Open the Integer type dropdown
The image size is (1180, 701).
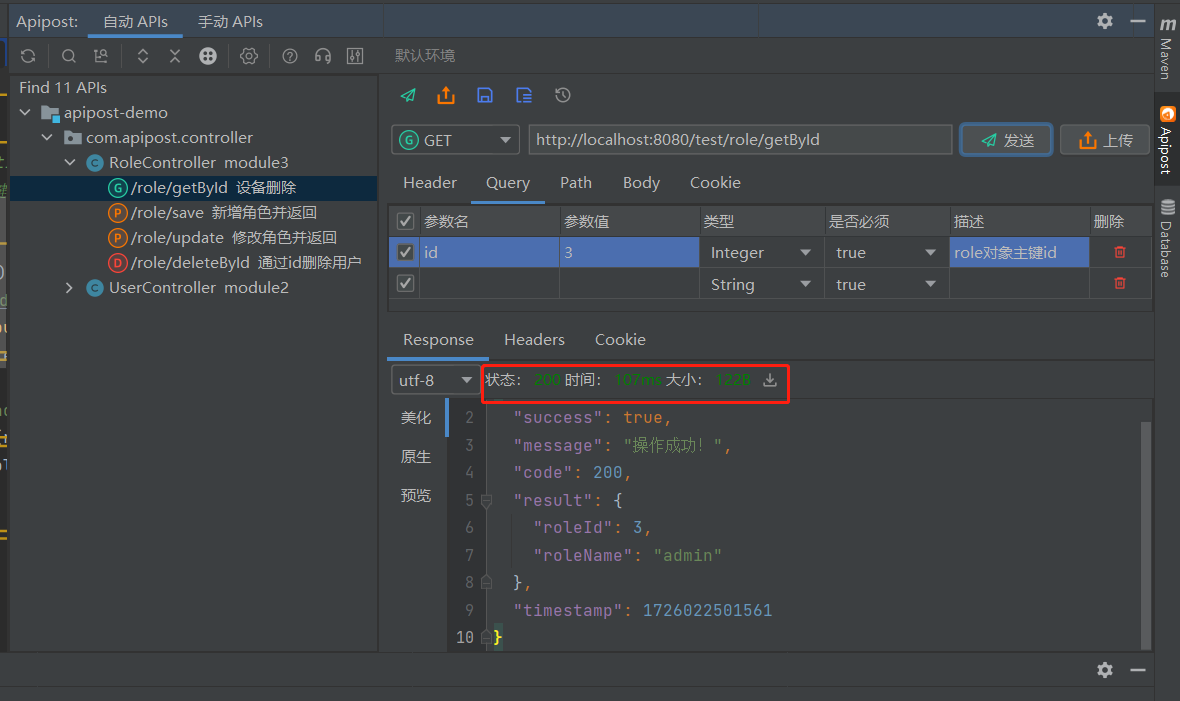(x=762, y=252)
